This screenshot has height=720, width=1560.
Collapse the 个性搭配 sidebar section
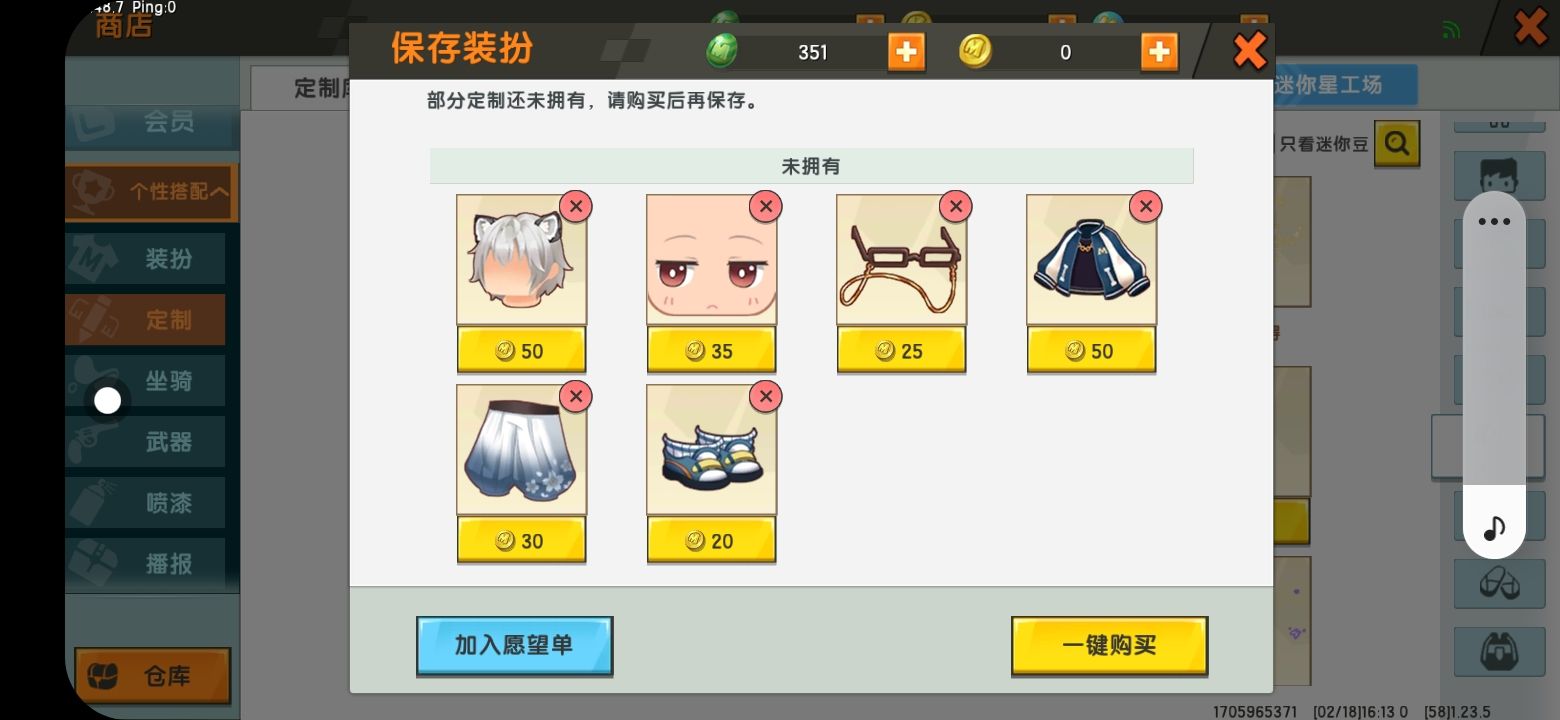(152, 192)
